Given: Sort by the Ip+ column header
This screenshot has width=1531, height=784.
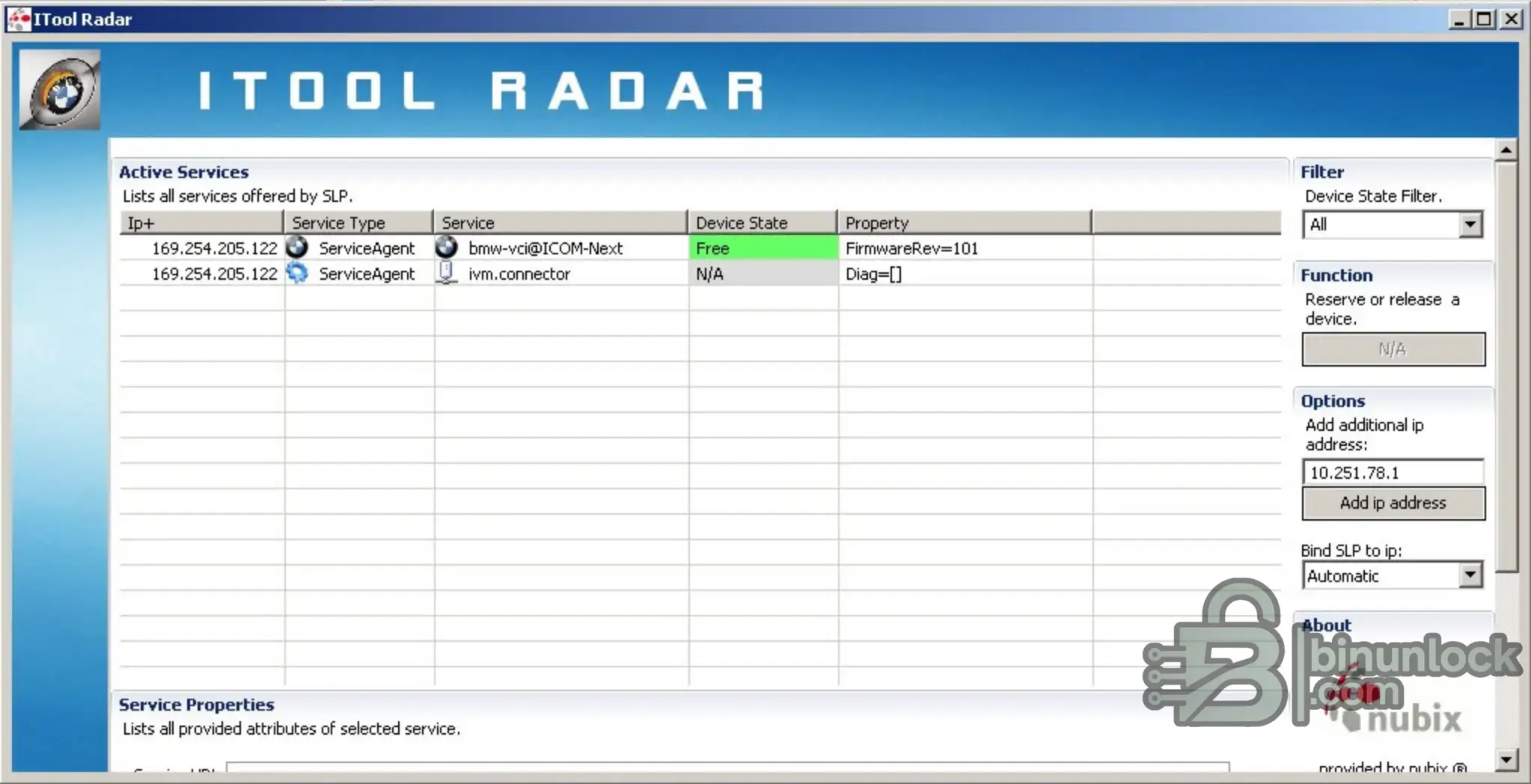Looking at the screenshot, I should tap(201, 222).
